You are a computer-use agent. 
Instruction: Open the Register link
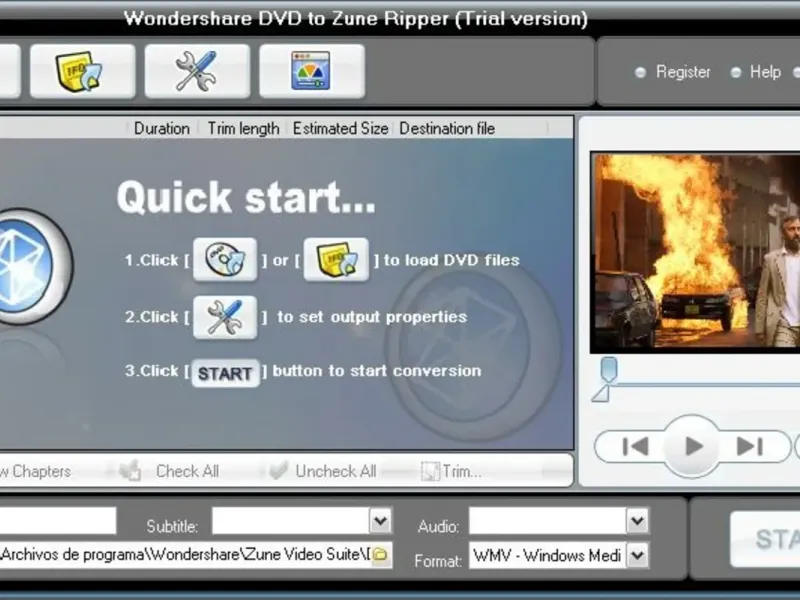click(683, 72)
